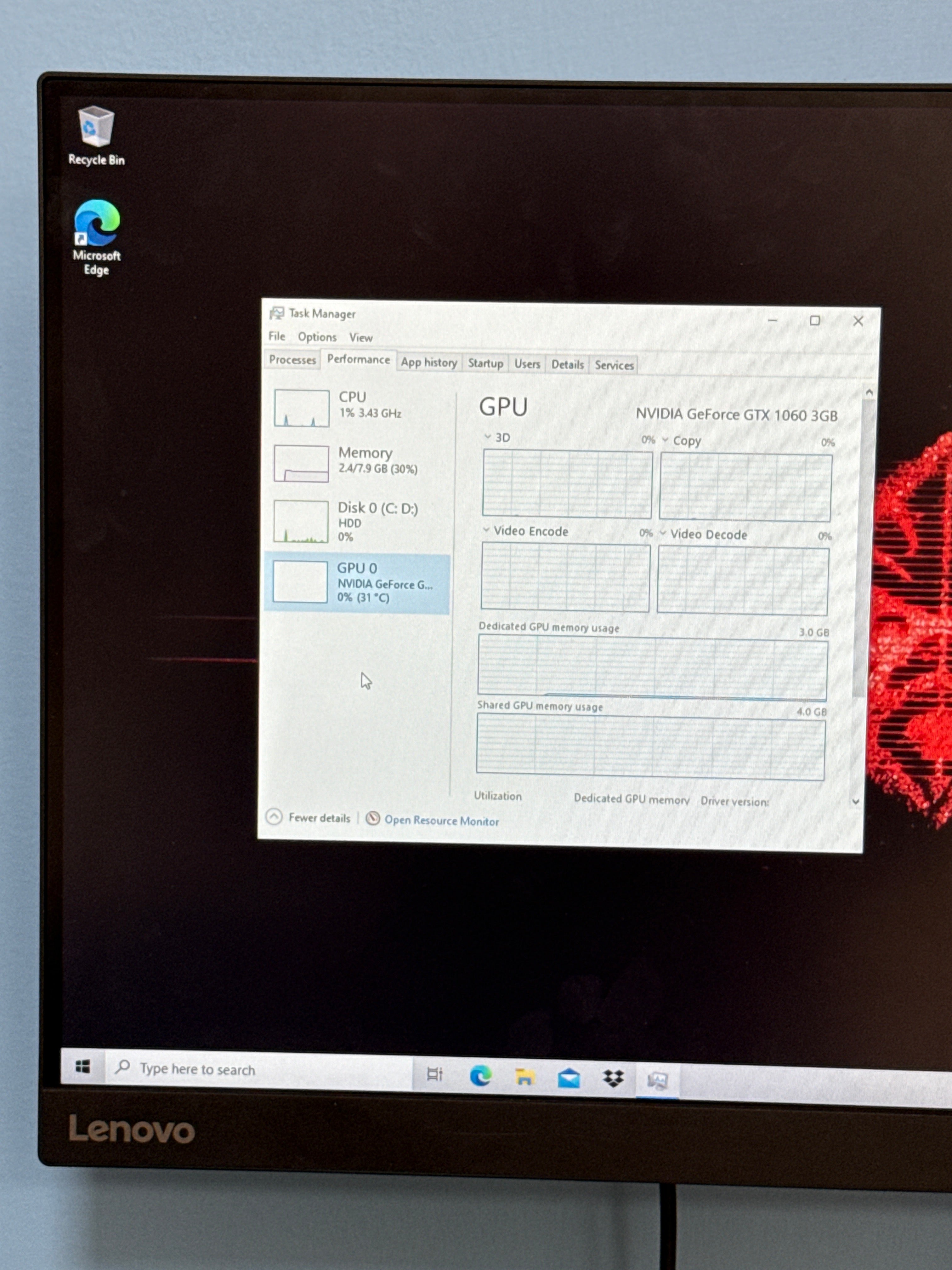The width and height of the screenshot is (952, 1270).
Task: Open the Video Encode engine dropdown
Action: click(x=487, y=530)
